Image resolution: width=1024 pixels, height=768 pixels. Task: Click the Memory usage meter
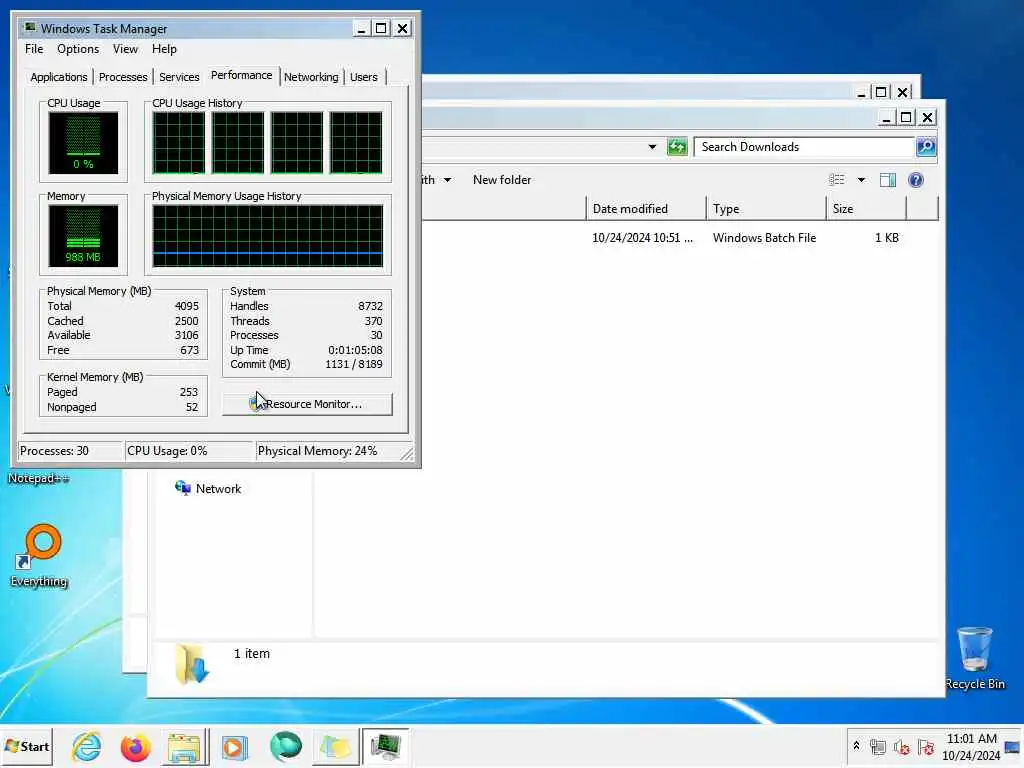coord(83,236)
